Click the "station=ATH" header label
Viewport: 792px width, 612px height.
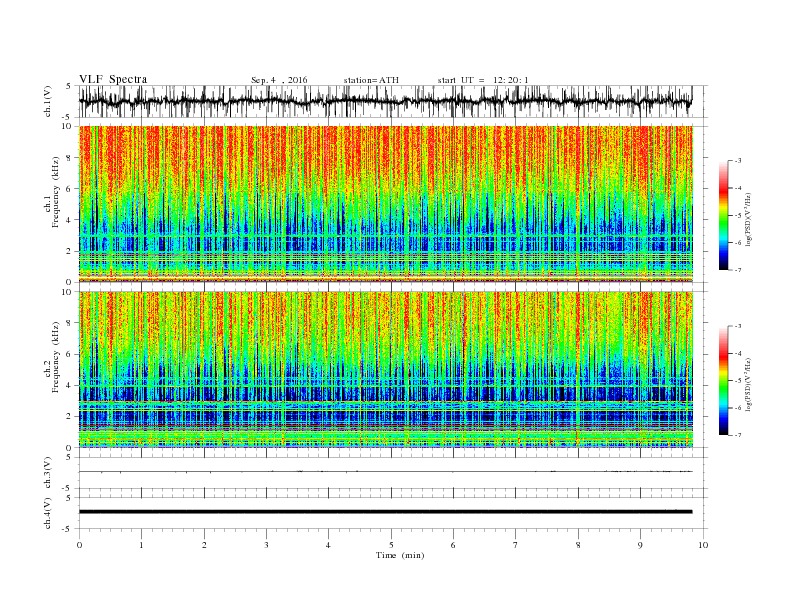pos(371,80)
